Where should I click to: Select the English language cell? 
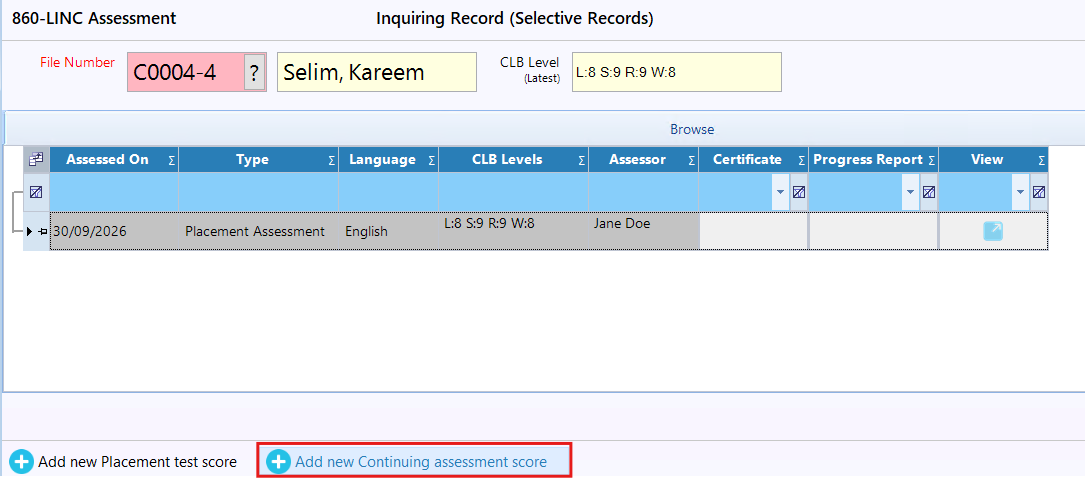(x=388, y=232)
